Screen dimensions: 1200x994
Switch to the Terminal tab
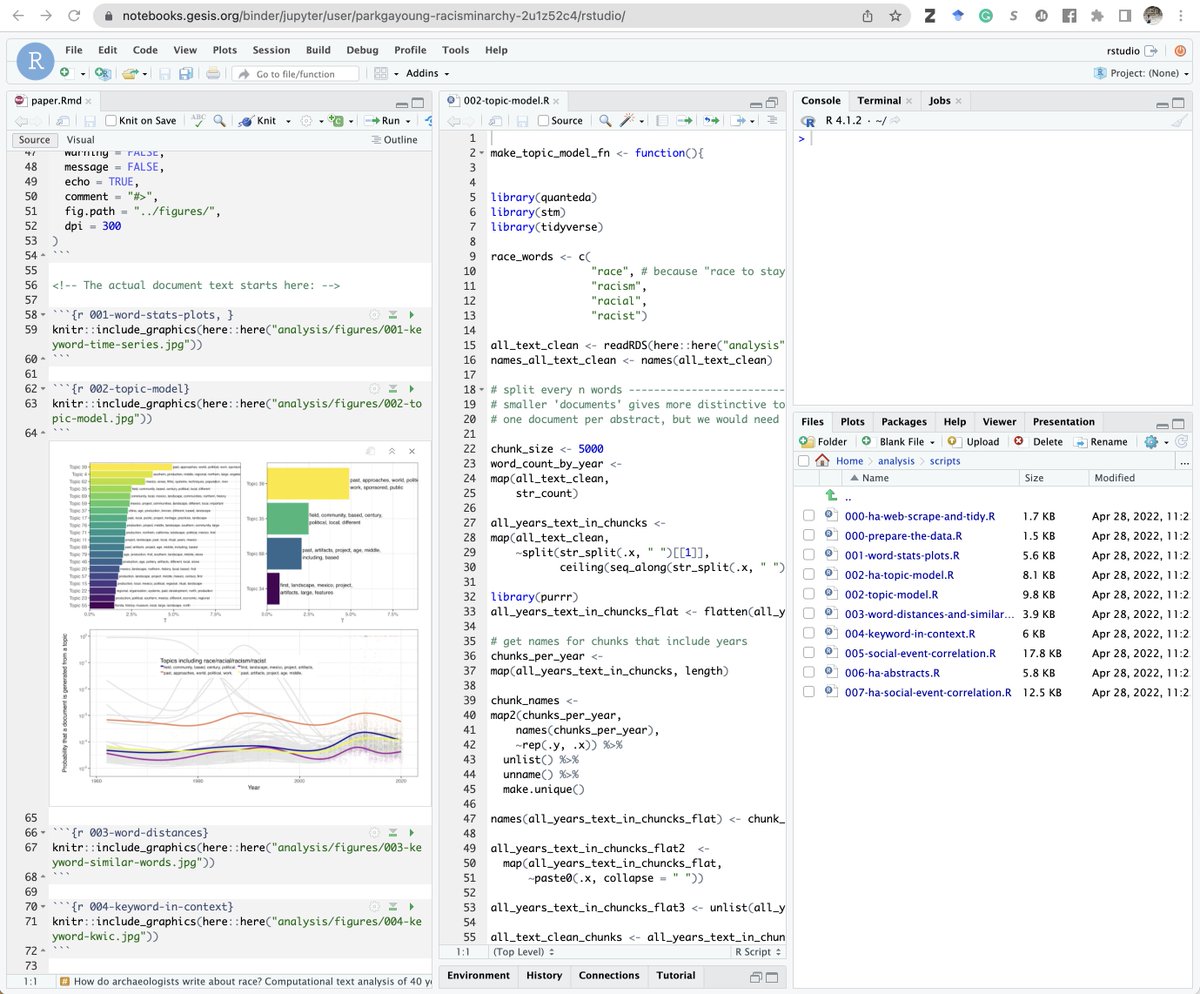pyautogui.click(x=879, y=100)
